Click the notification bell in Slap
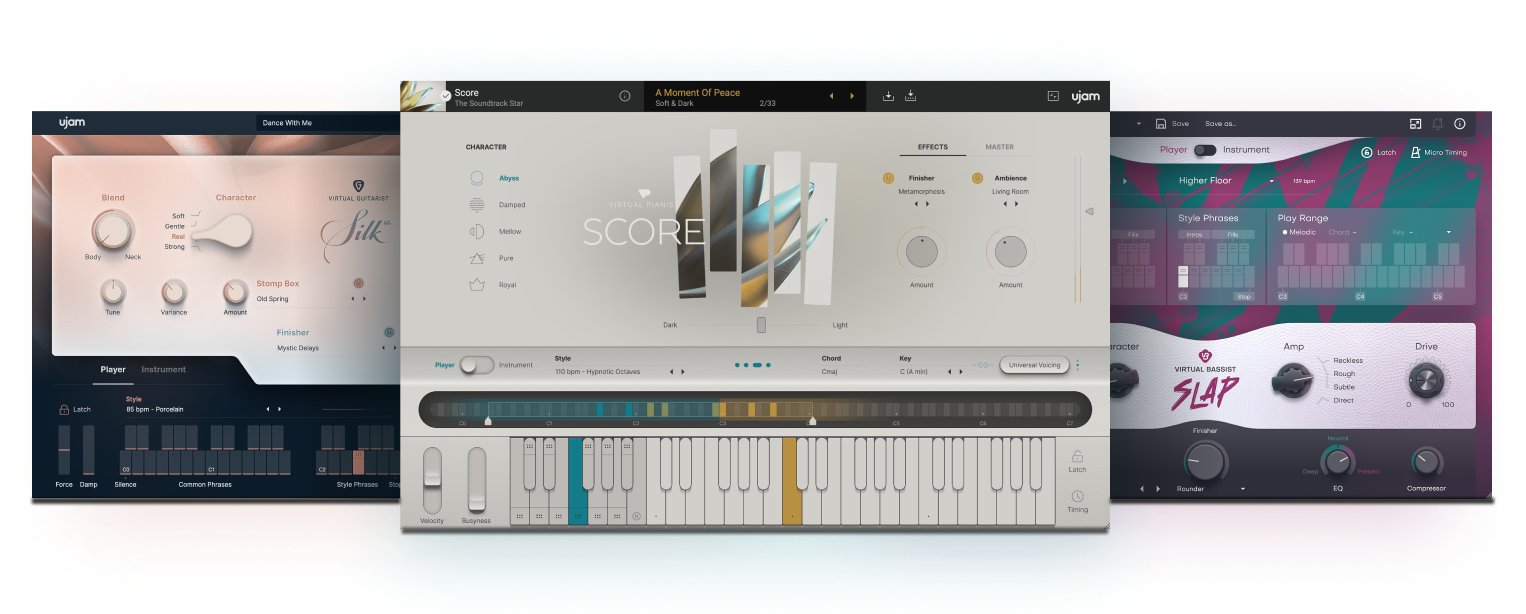The image size is (1526, 614). pyautogui.click(x=1438, y=124)
